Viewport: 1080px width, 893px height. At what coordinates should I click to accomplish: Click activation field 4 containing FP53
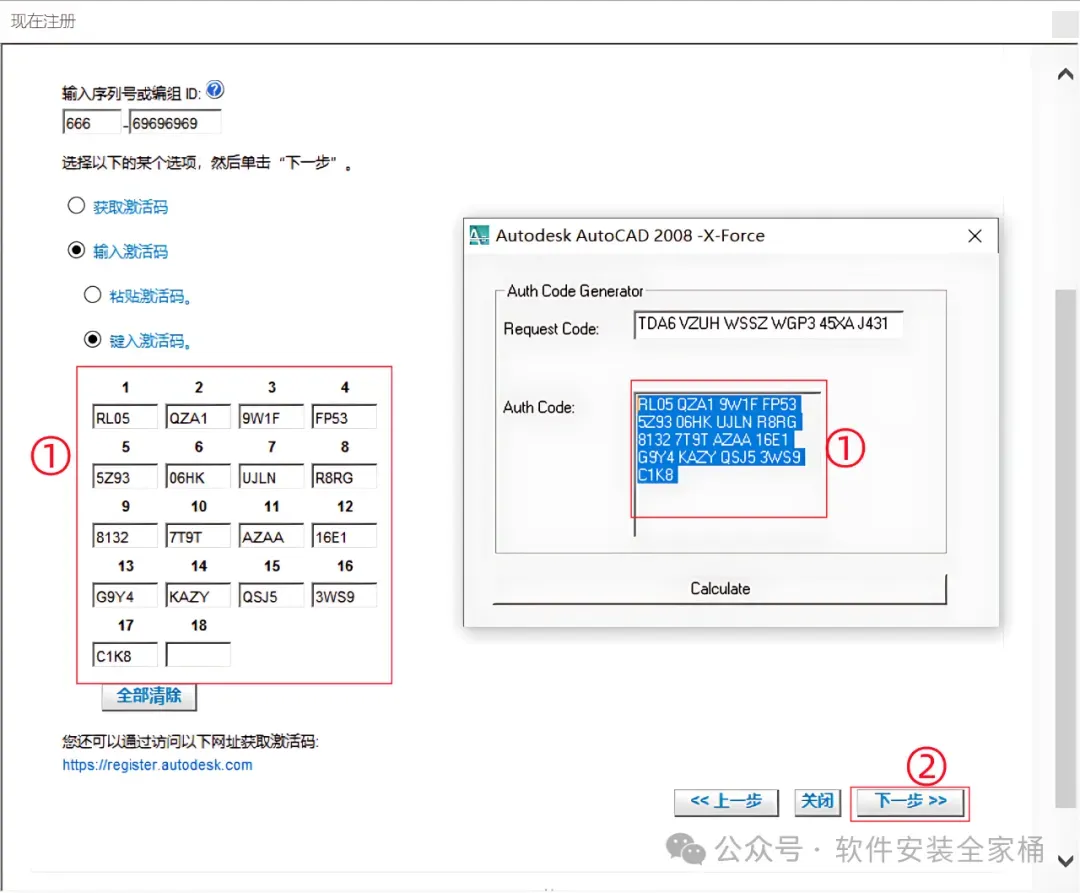tap(344, 417)
